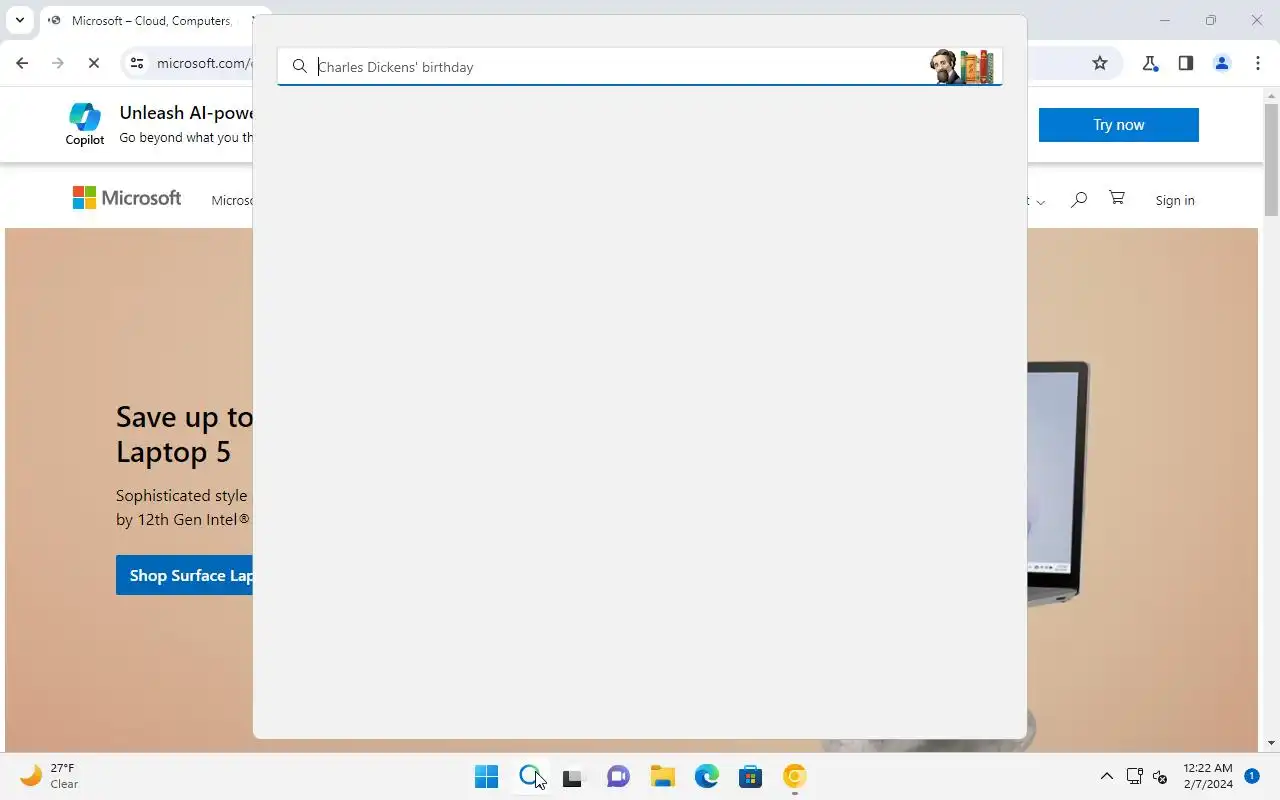Screen dimensions: 1280x800
Task: Launch File Explorer from the taskbar
Action: [x=662, y=776]
